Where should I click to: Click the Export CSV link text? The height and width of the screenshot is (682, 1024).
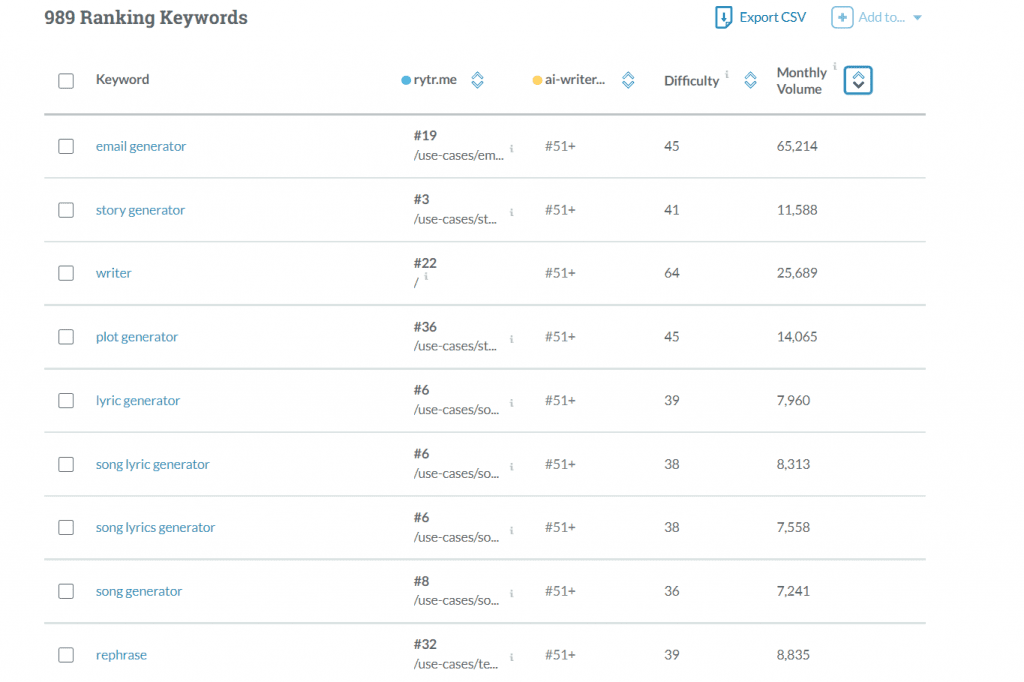point(773,18)
